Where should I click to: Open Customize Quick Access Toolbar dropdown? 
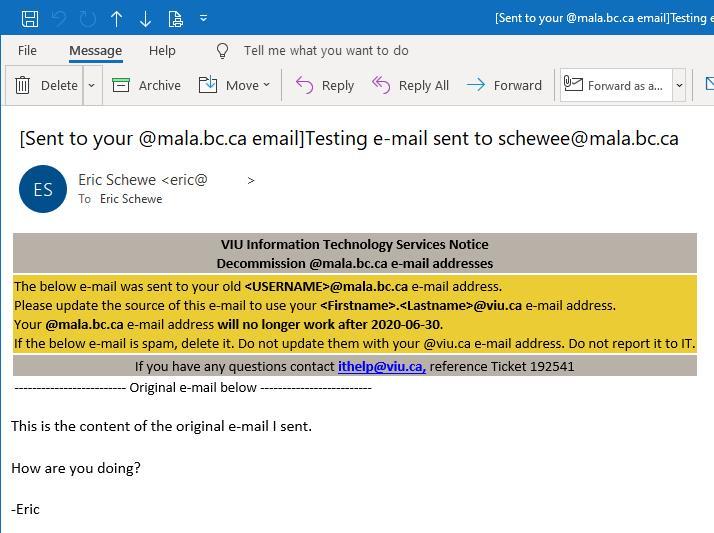click(204, 18)
